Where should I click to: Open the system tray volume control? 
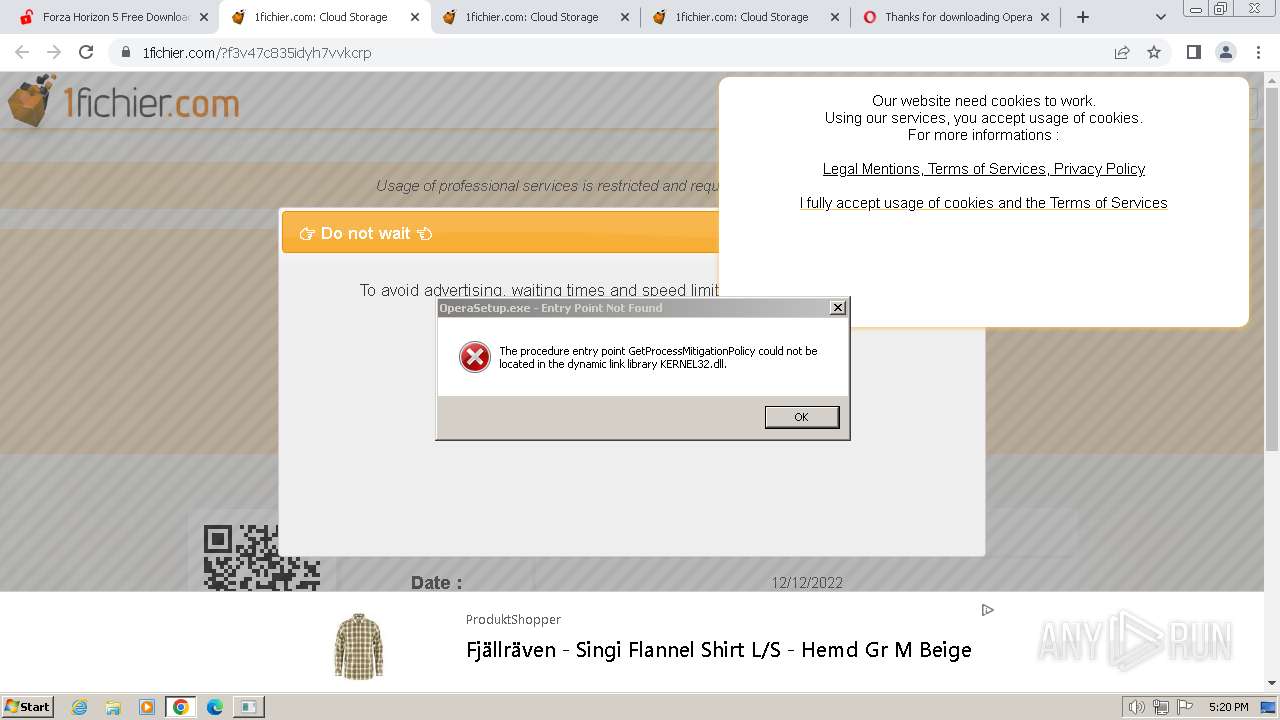point(1136,707)
